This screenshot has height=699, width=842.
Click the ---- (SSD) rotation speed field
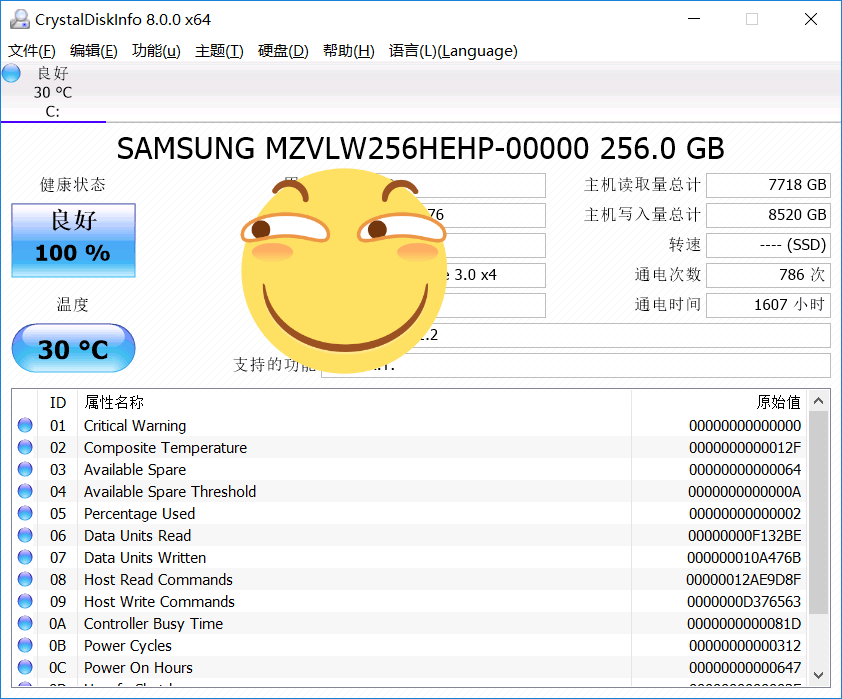coord(768,245)
